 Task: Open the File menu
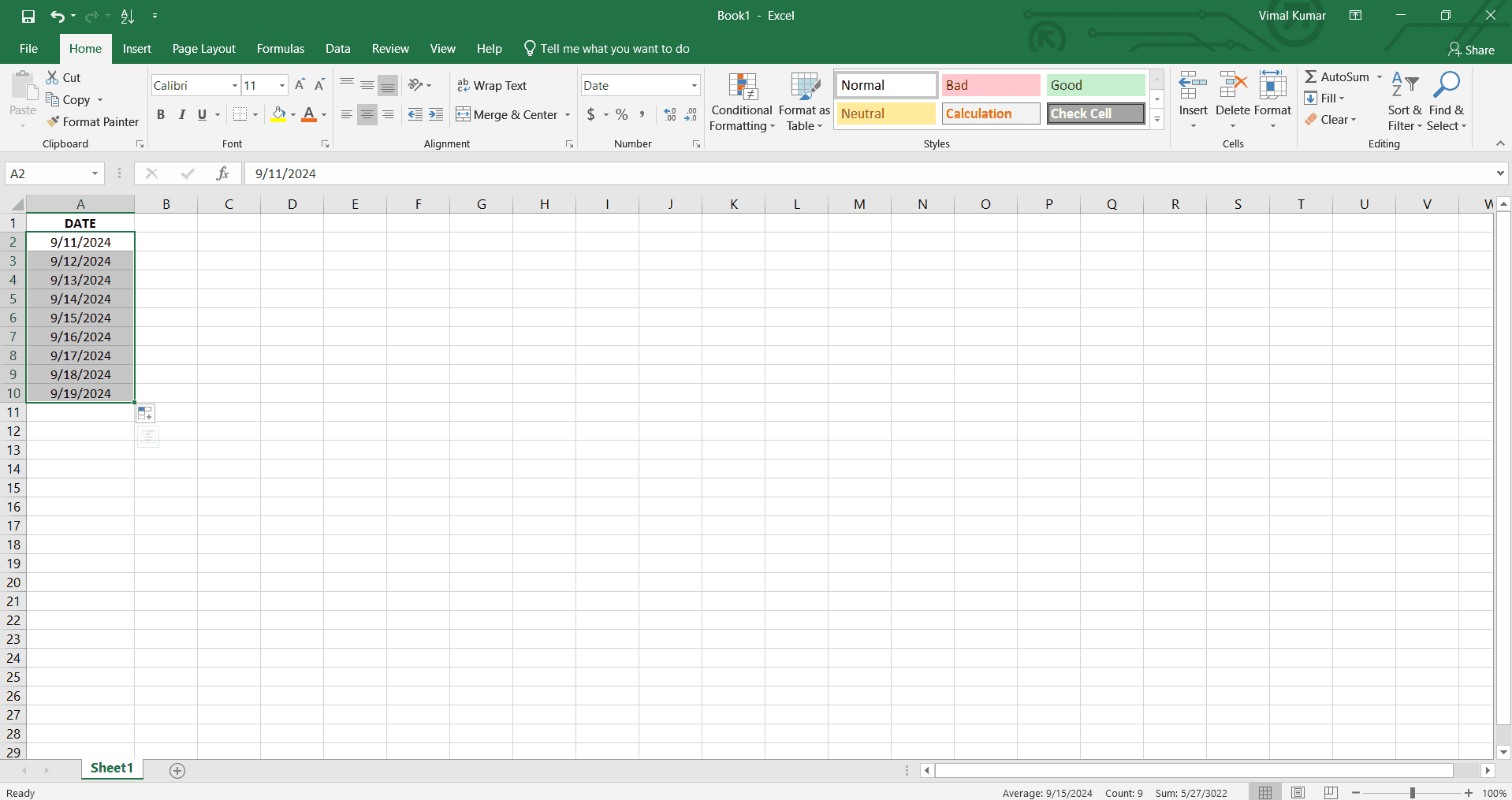point(28,48)
